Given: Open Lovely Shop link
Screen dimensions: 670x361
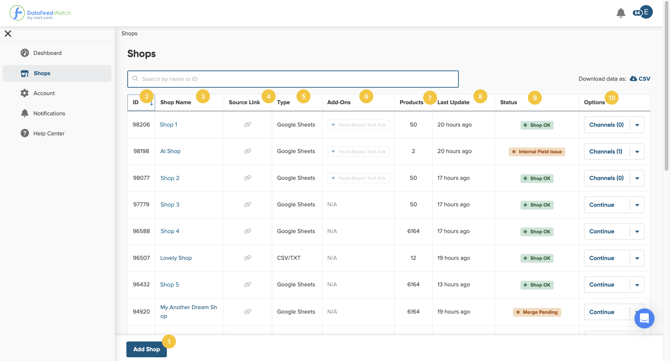Looking at the screenshot, I should click(x=176, y=258).
